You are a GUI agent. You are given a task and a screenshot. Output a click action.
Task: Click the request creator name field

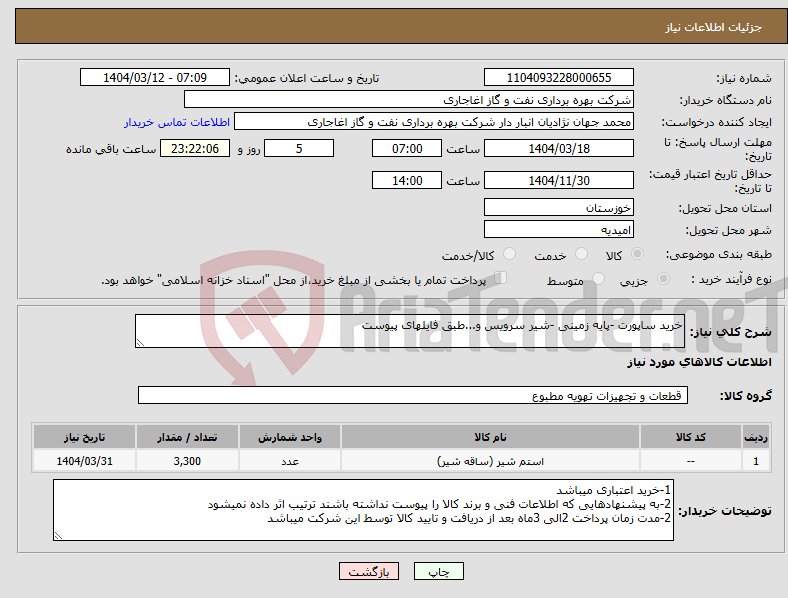(434, 122)
